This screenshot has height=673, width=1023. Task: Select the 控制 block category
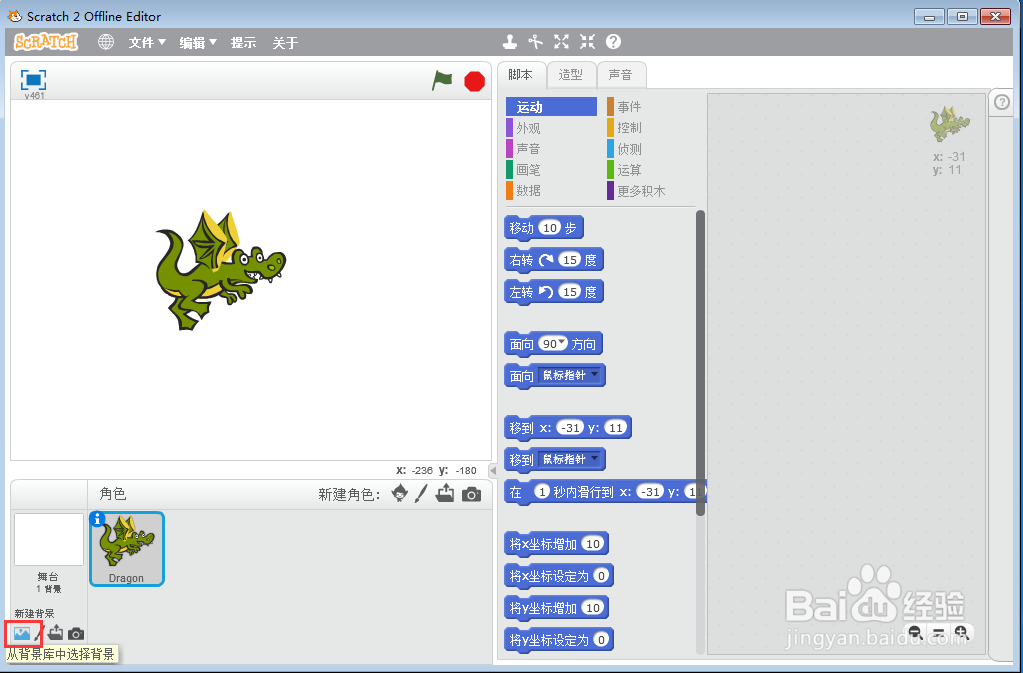click(651, 128)
